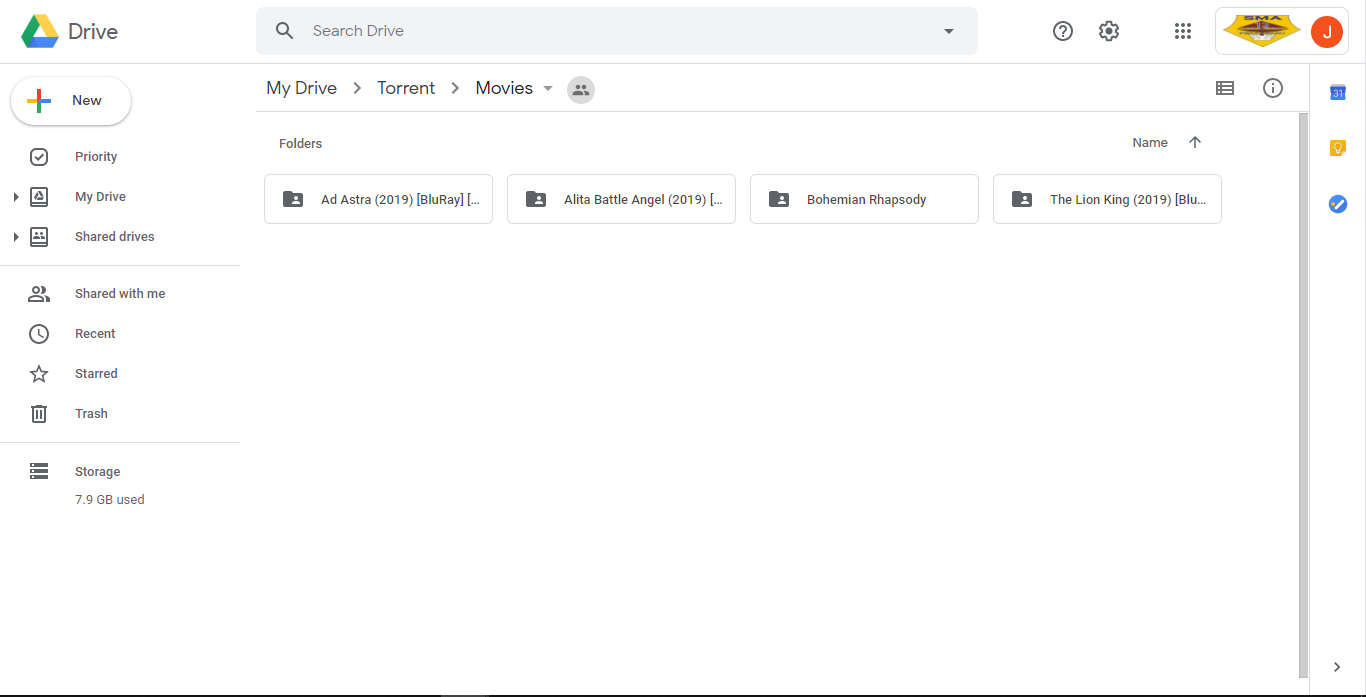Select the Alita Battle Angel folder
1366x697 pixels.
pos(621,199)
